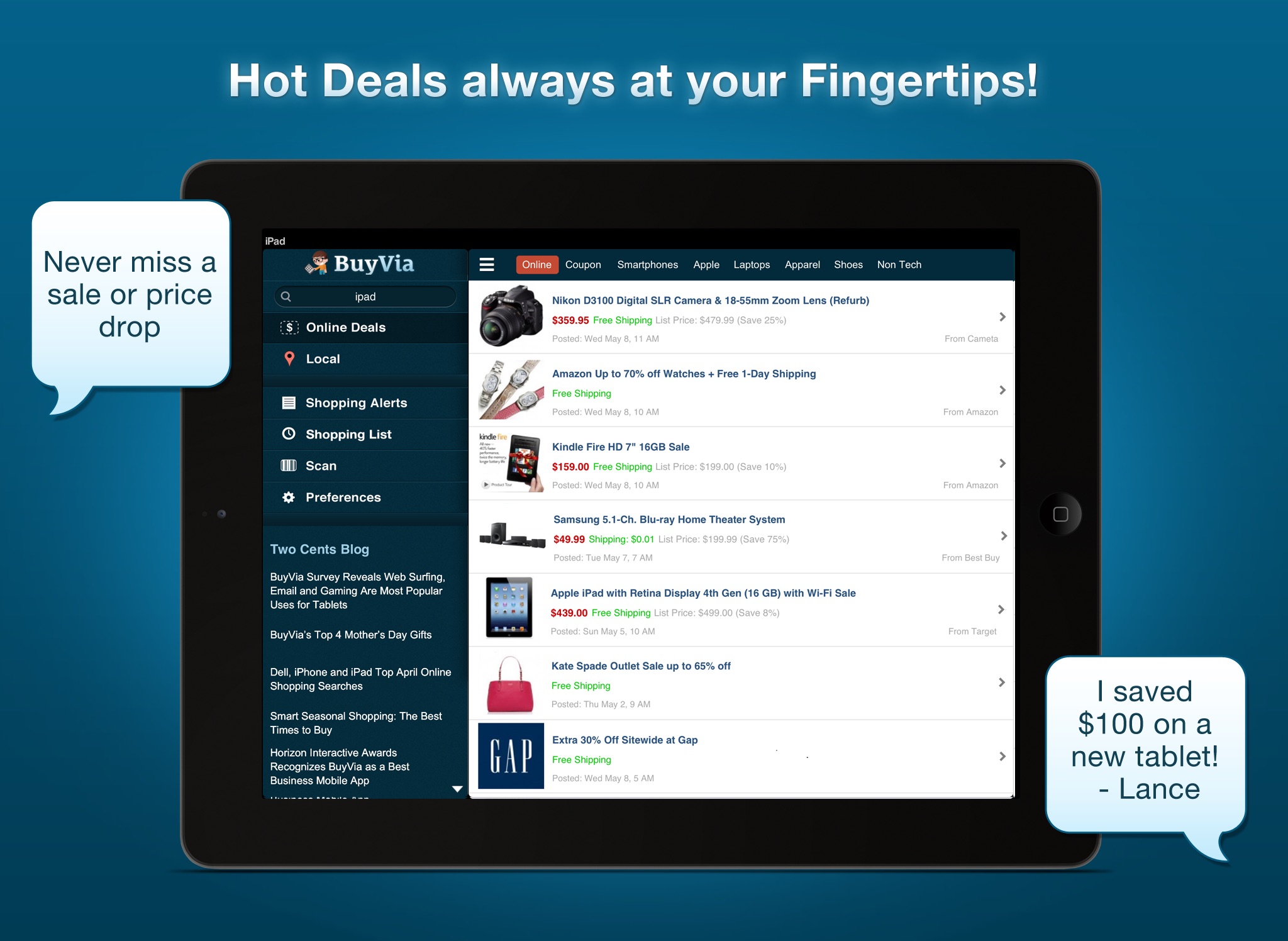This screenshot has width=1288, height=941.
Task: Click the BuyVia logo icon
Action: click(x=312, y=264)
